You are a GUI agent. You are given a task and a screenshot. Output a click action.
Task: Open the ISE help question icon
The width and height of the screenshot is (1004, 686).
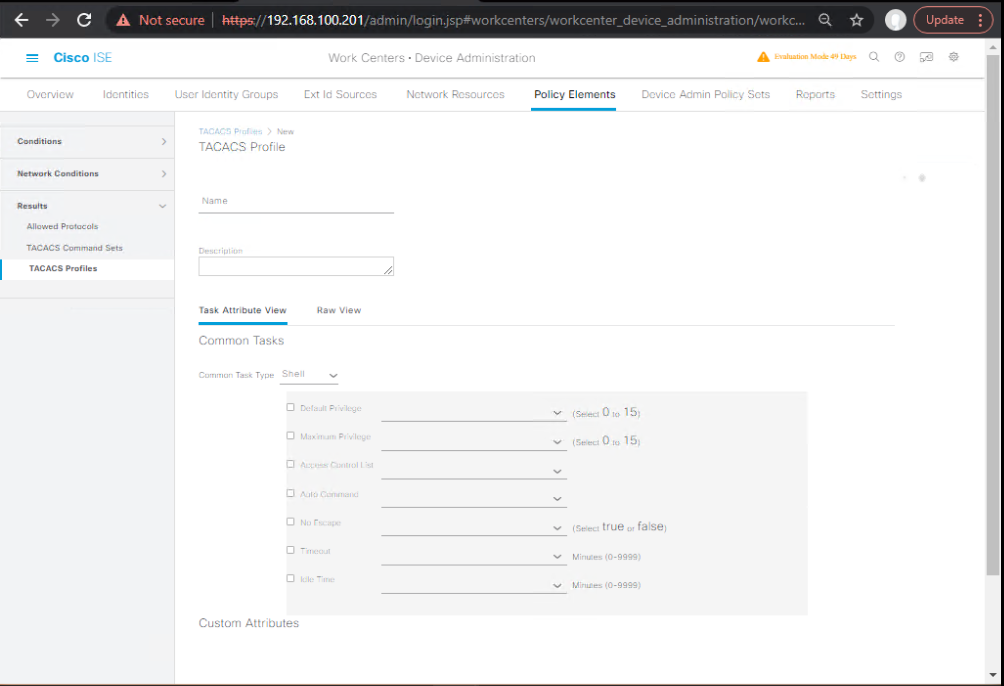coord(900,57)
